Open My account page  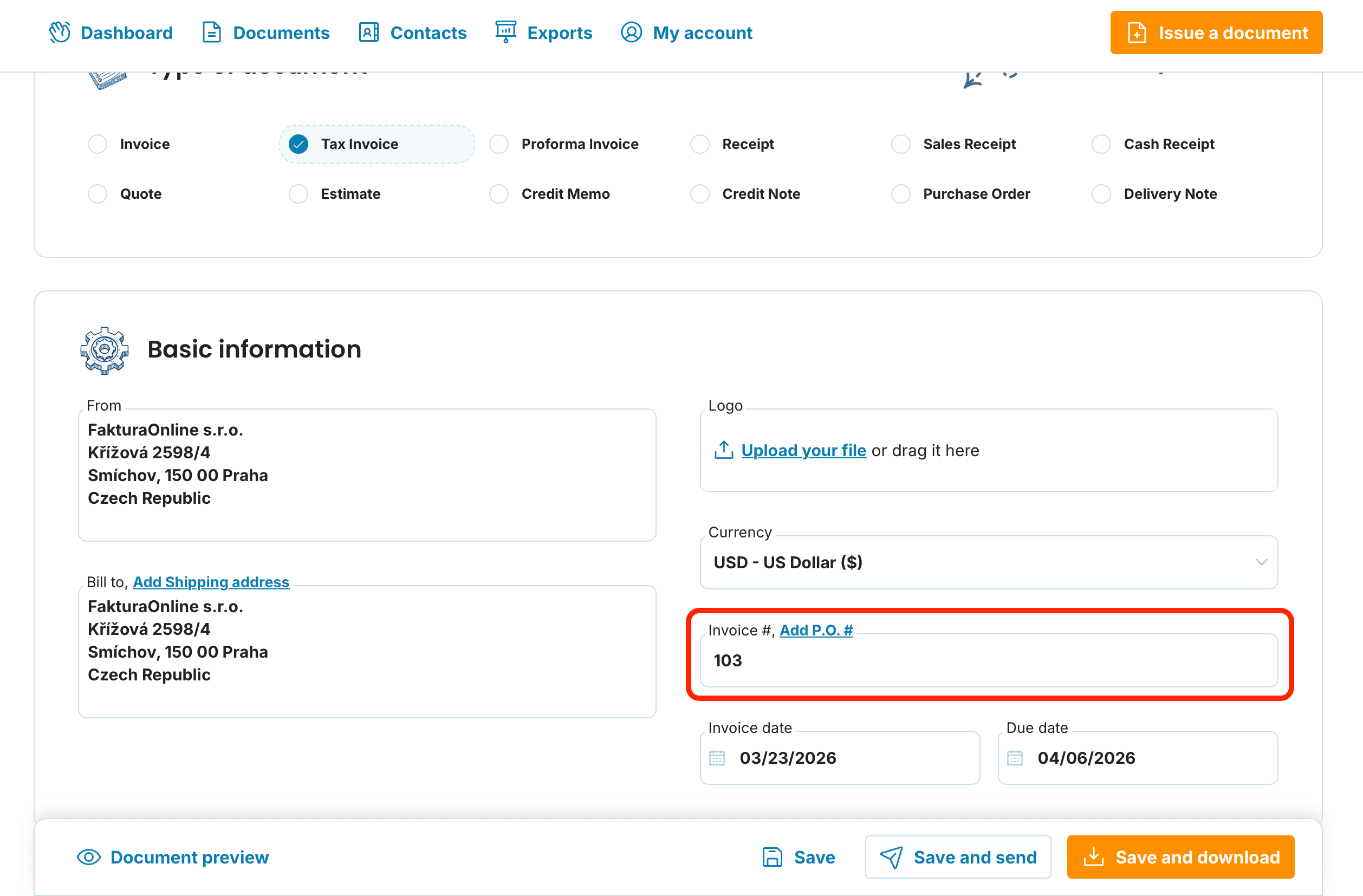click(x=687, y=33)
